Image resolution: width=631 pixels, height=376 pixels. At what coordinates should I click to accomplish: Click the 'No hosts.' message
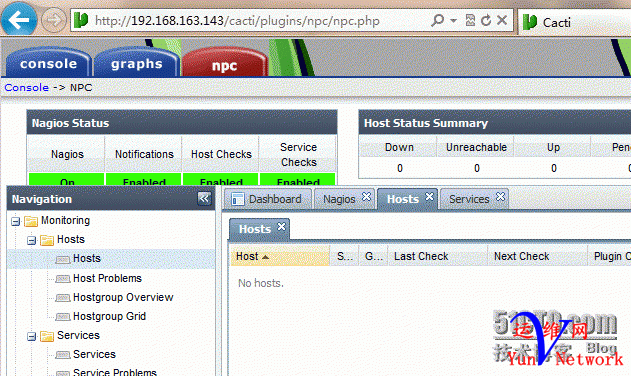(x=261, y=283)
